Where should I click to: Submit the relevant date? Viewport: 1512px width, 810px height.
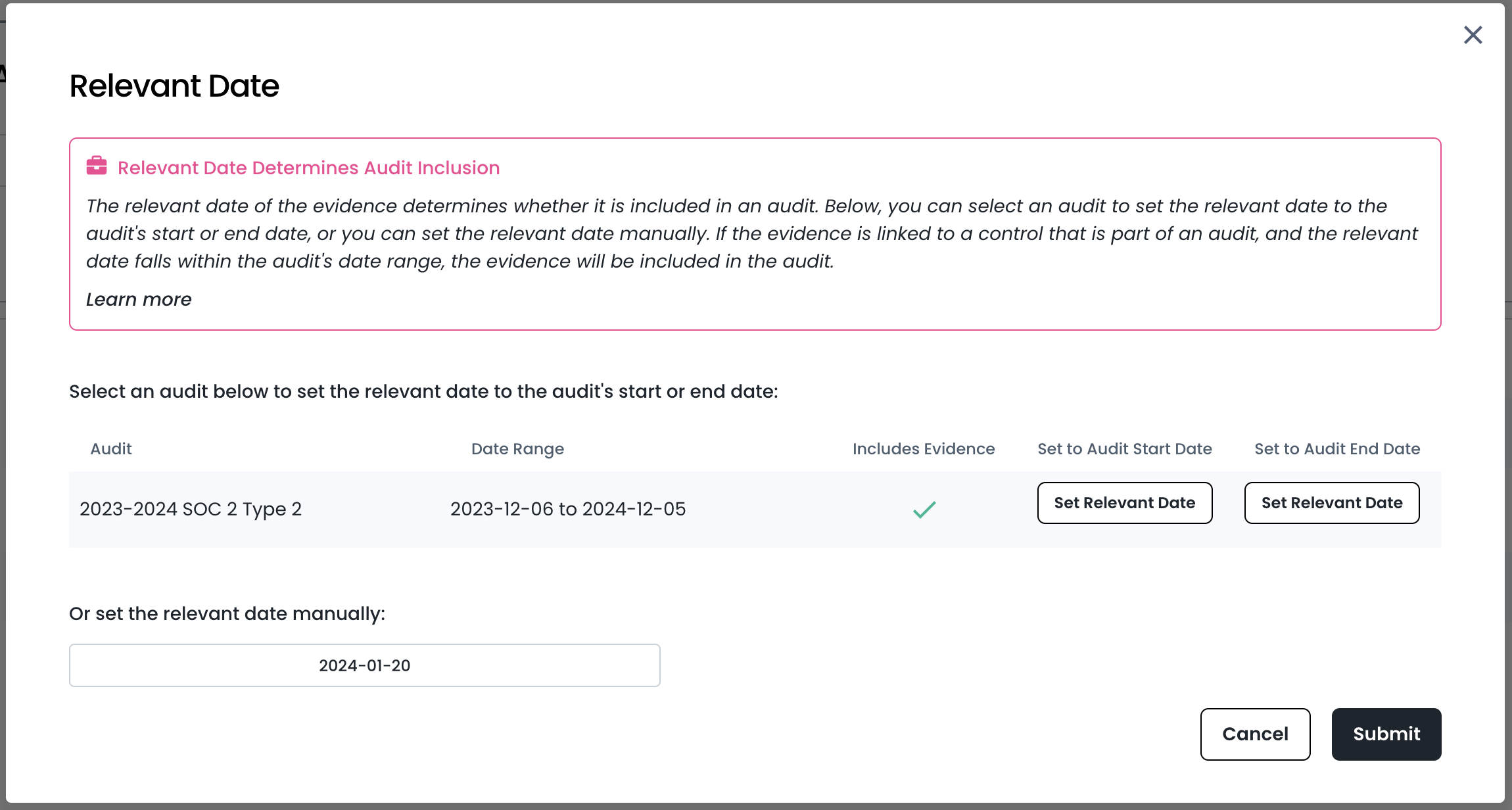(x=1386, y=734)
